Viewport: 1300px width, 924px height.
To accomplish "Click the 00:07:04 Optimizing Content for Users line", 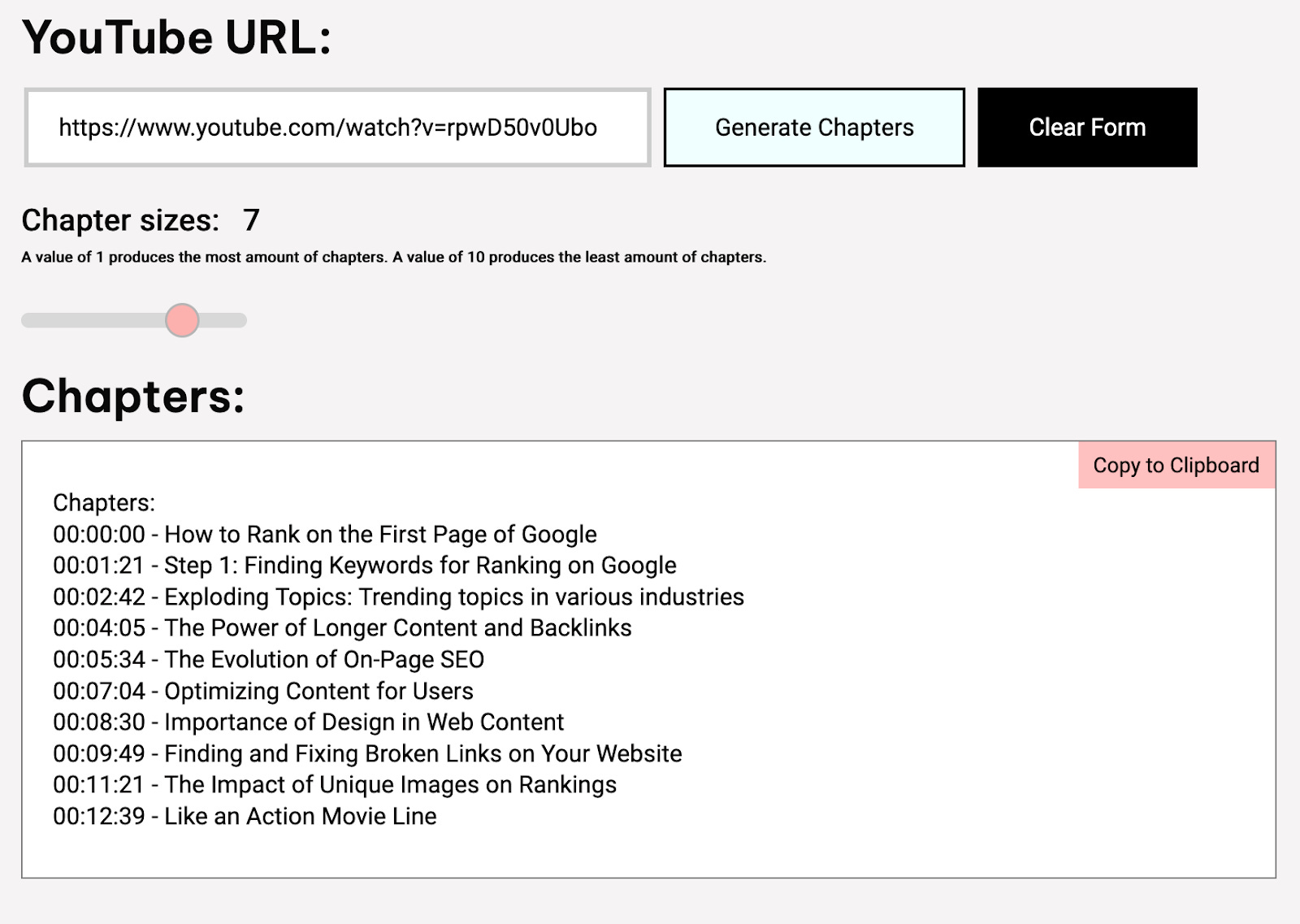I will pyautogui.click(x=263, y=691).
